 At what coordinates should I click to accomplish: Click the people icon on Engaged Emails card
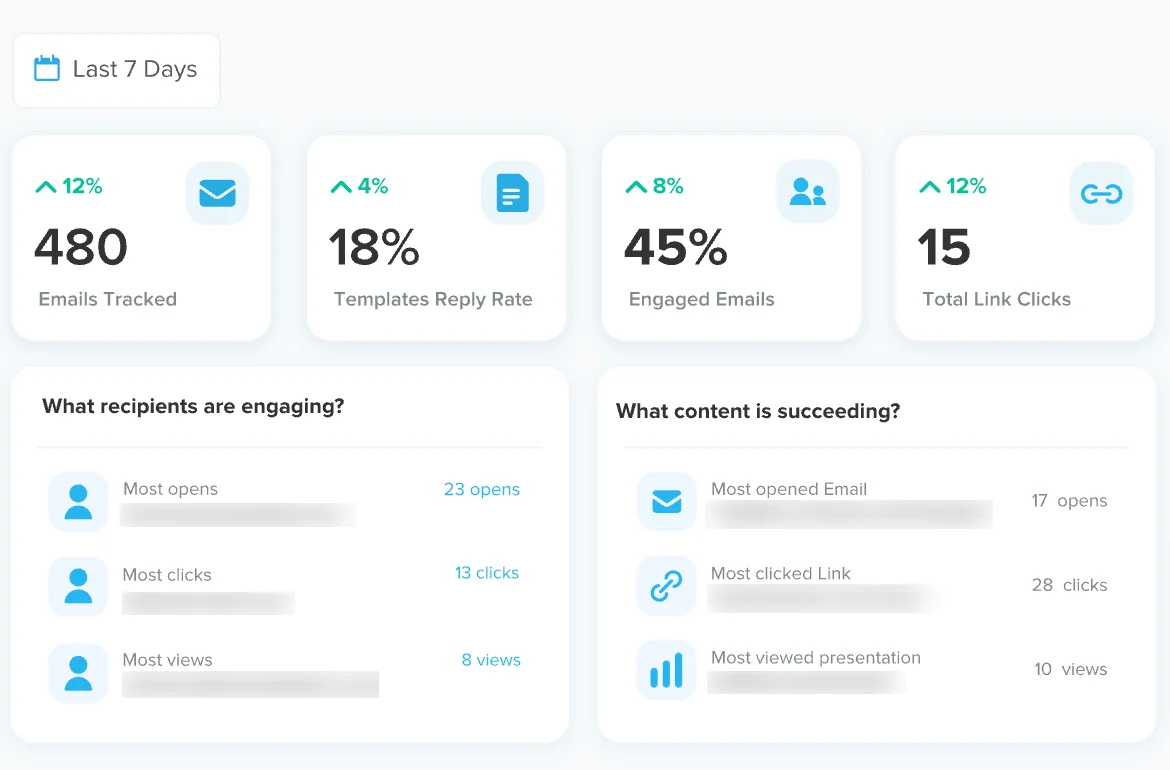tap(807, 192)
